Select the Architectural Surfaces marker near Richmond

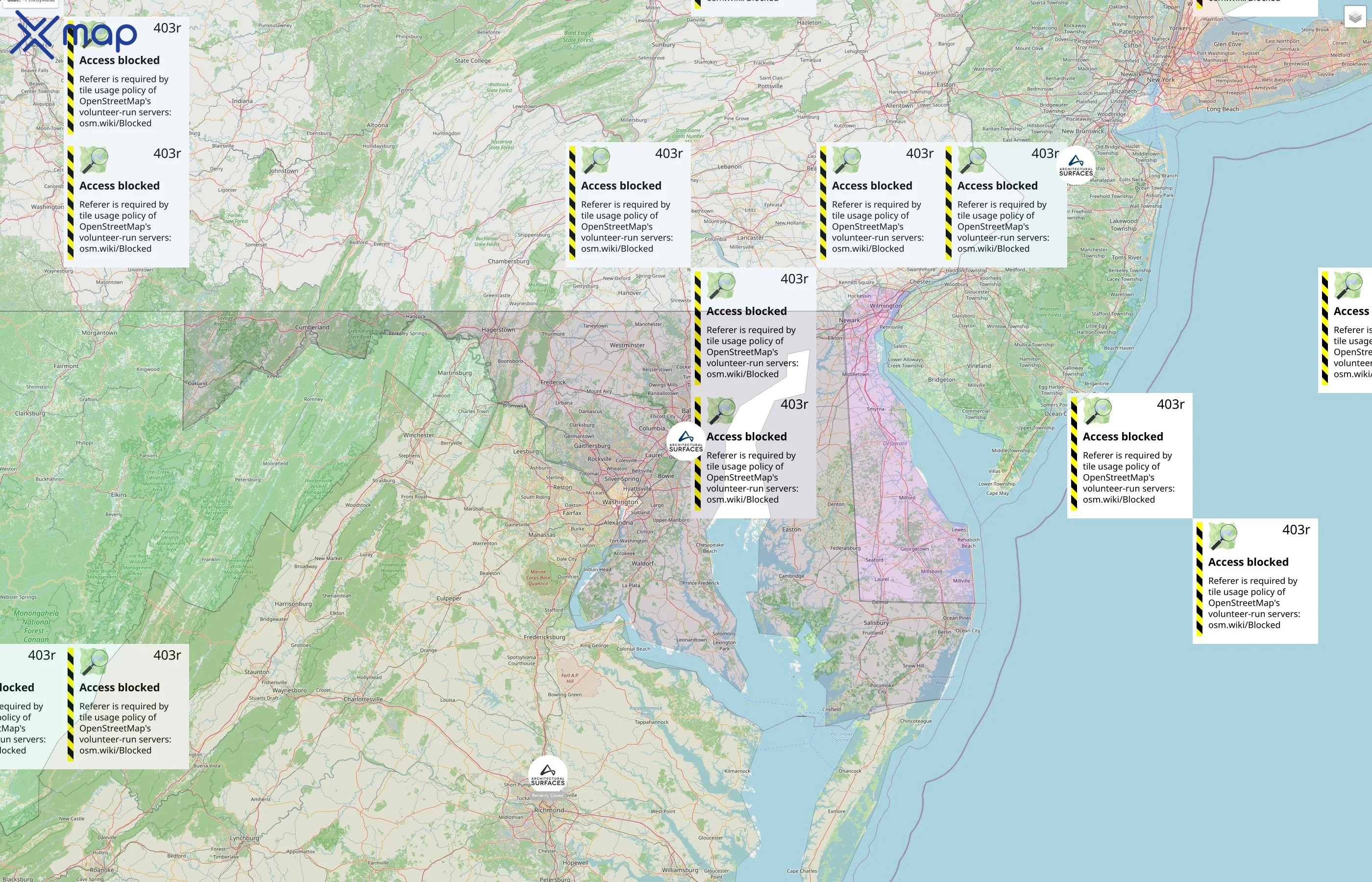click(x=547, y=775)
